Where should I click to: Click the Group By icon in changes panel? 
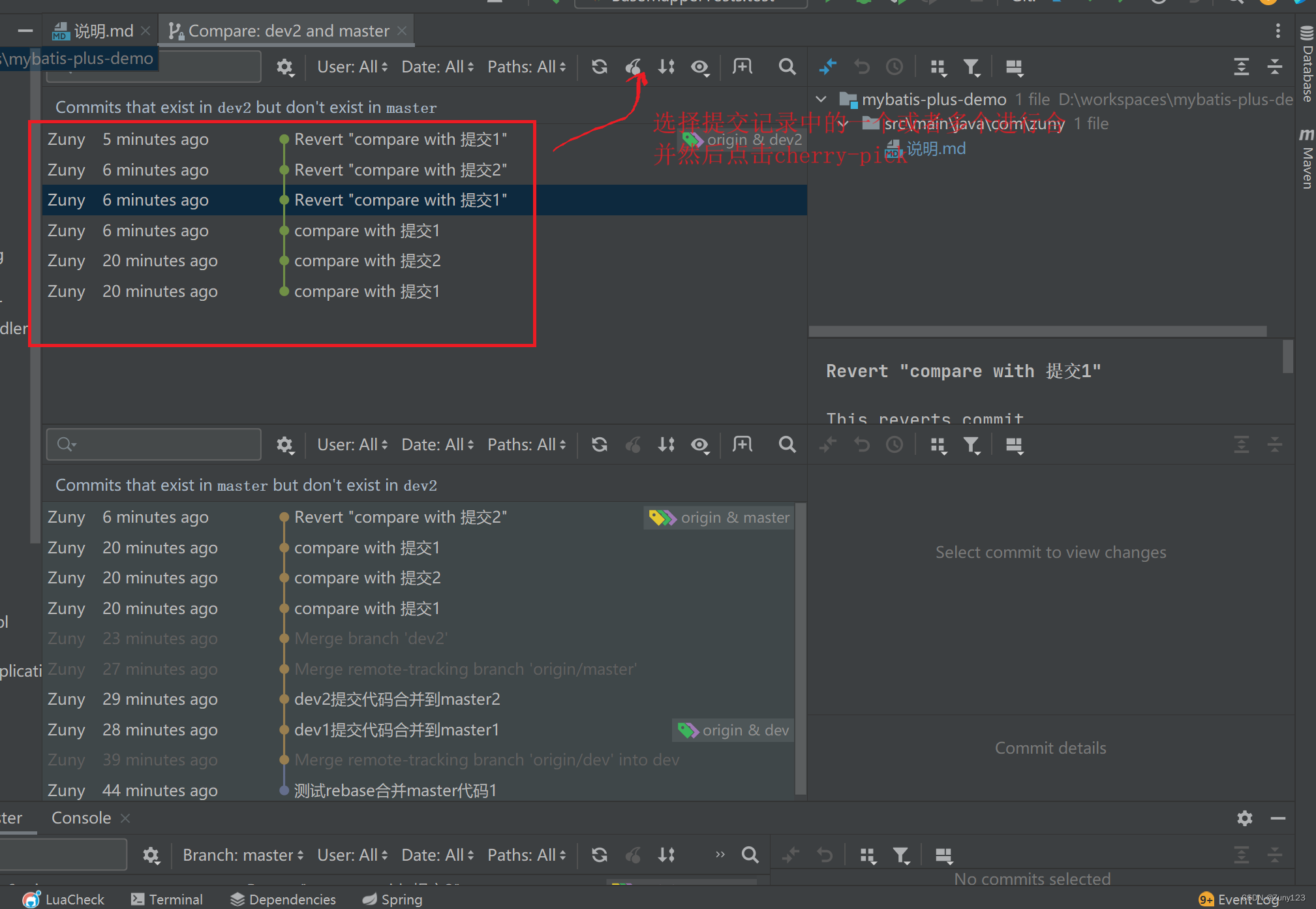click(938, 67)
